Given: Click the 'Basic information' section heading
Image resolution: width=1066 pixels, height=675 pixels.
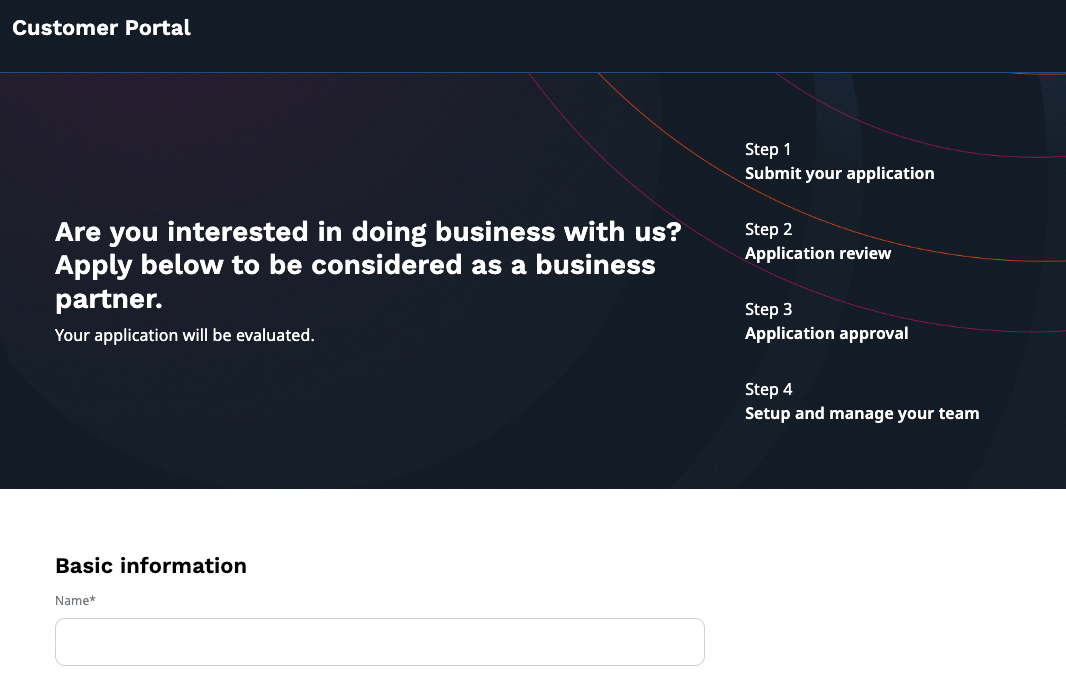Looking at the screenshot, I should coord(151,565).
